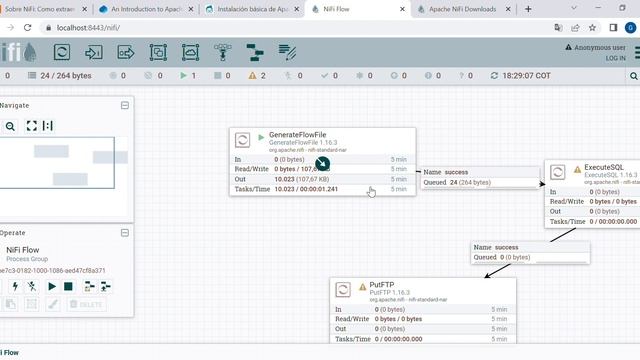The height and width of the screenshot is (360, 640).
Task: Select the Process Group toolbar icon
Action: [x=158, y=52]
